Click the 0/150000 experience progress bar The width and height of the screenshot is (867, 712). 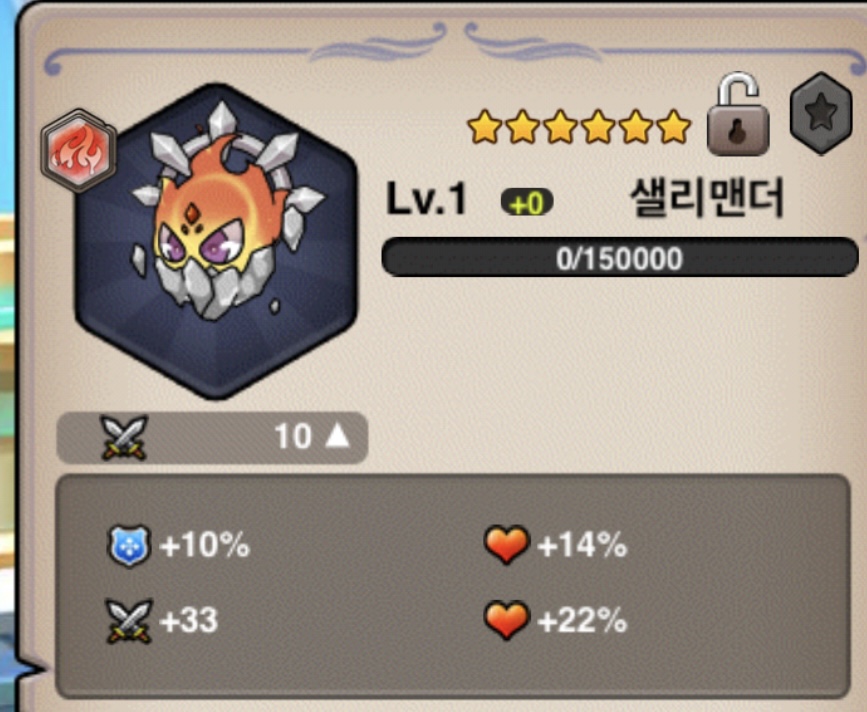click(620, 258)
